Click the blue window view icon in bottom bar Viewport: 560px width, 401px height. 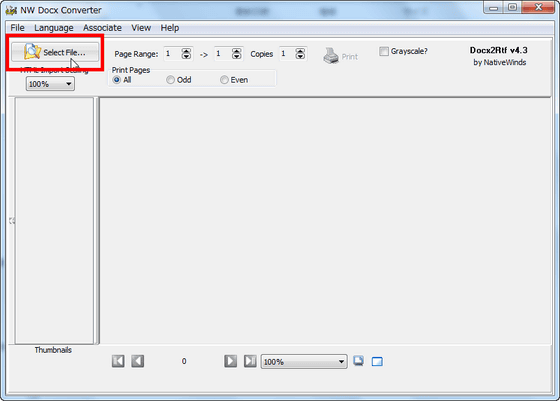(377, 362)
